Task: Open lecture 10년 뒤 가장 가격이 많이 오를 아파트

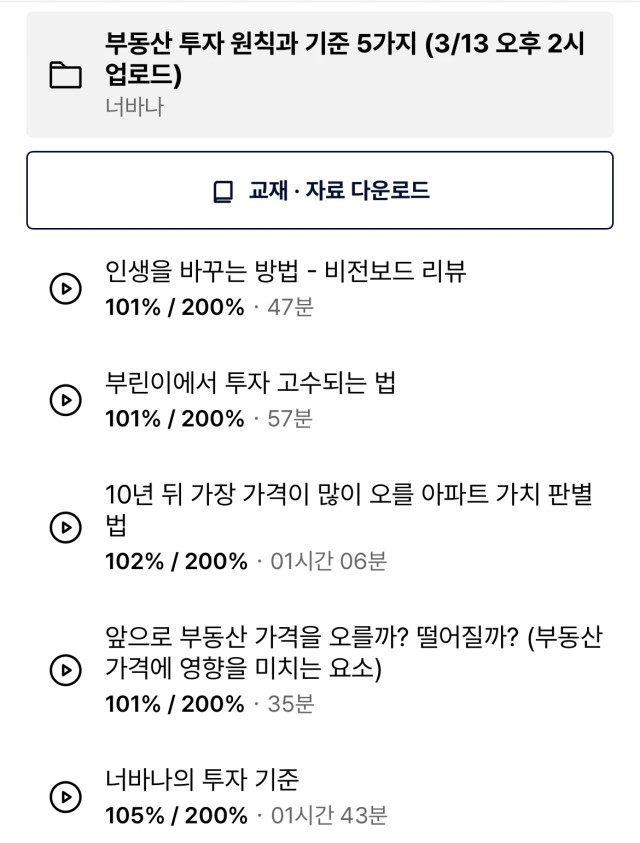Action: point(349,509)
